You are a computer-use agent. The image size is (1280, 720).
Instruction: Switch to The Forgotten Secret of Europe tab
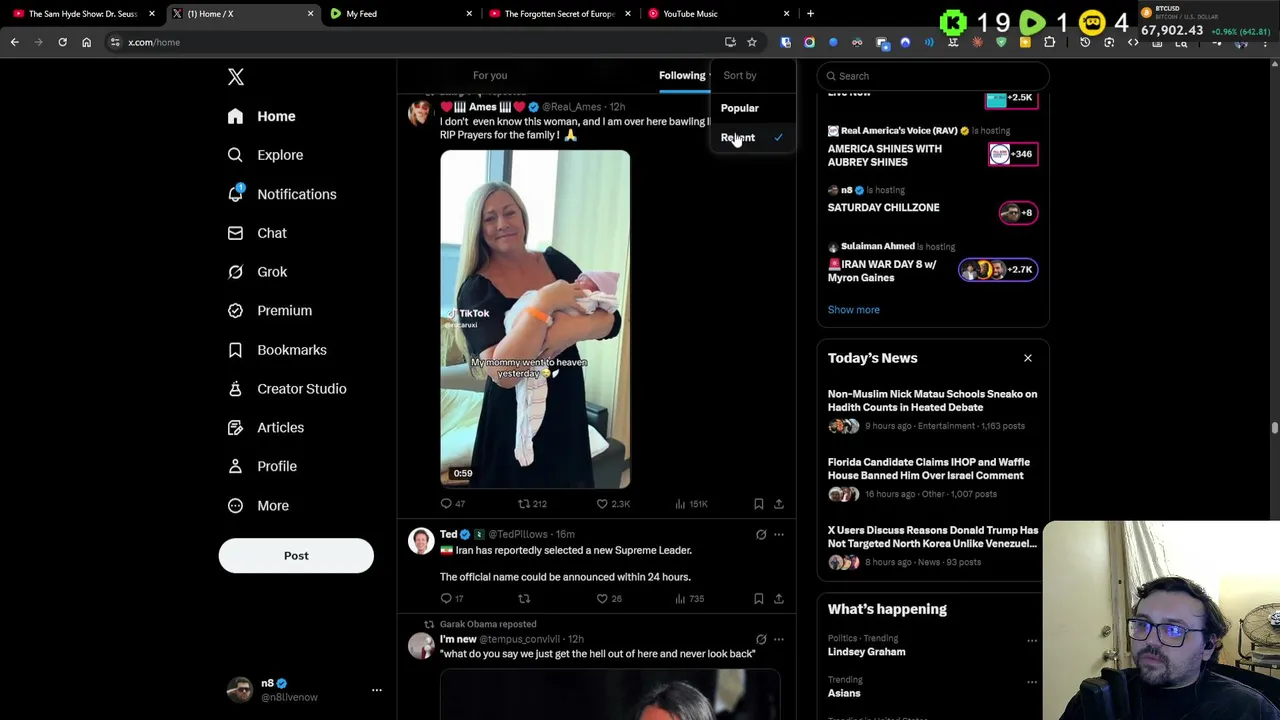(559, 14)
